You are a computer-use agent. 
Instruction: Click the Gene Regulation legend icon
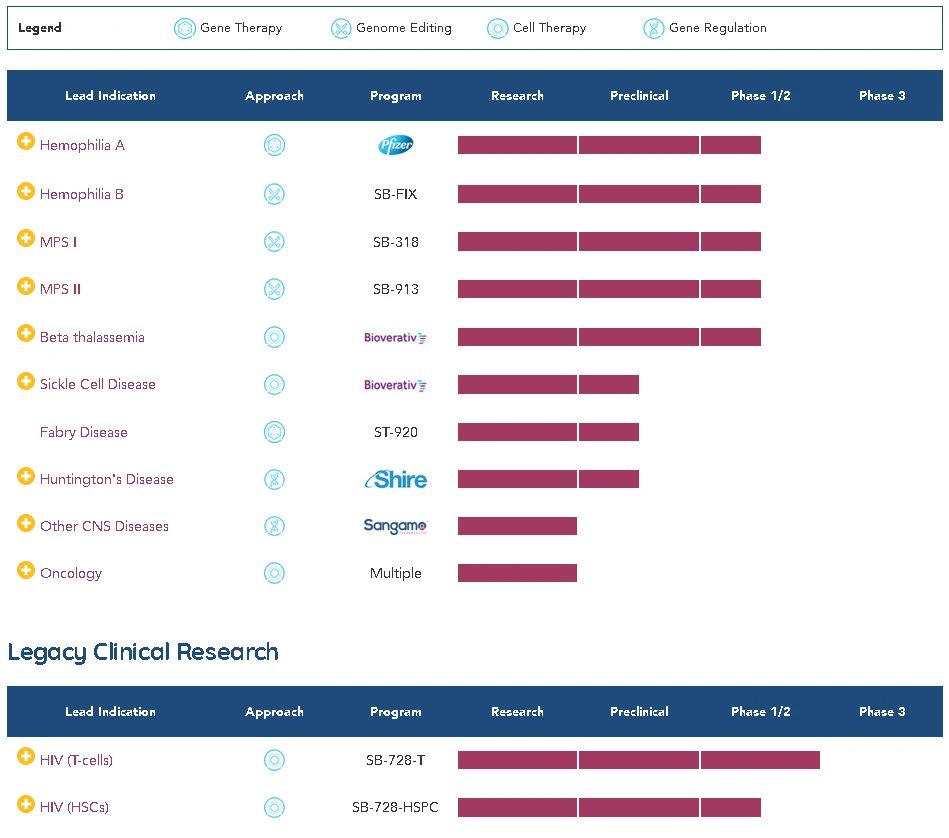[653, 29]
